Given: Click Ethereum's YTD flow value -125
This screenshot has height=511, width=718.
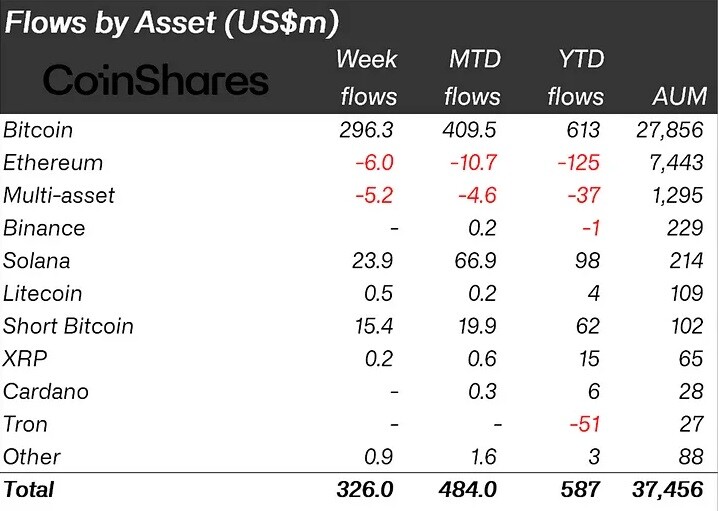Looking at the screenshot, I should (579, 163).
